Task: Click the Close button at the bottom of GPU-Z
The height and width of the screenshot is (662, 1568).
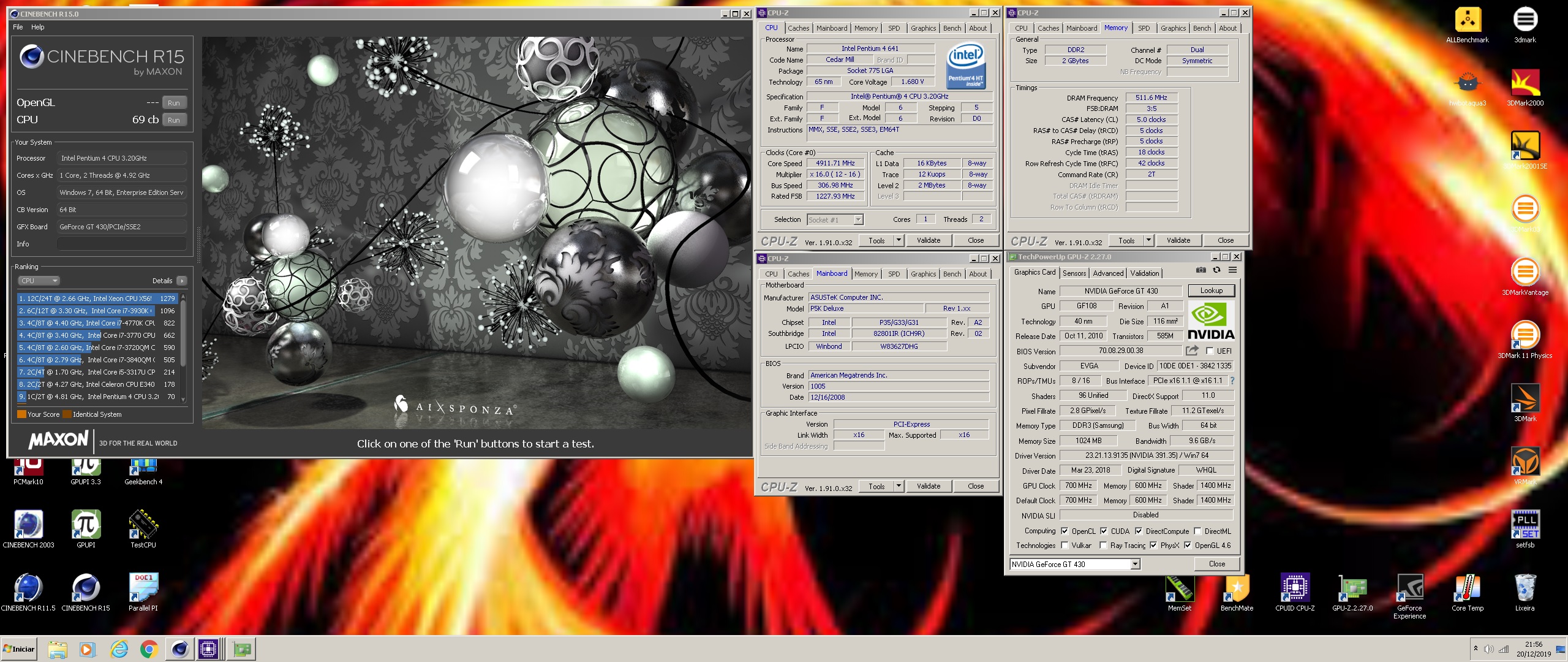Action: [x=1216, y=564]
